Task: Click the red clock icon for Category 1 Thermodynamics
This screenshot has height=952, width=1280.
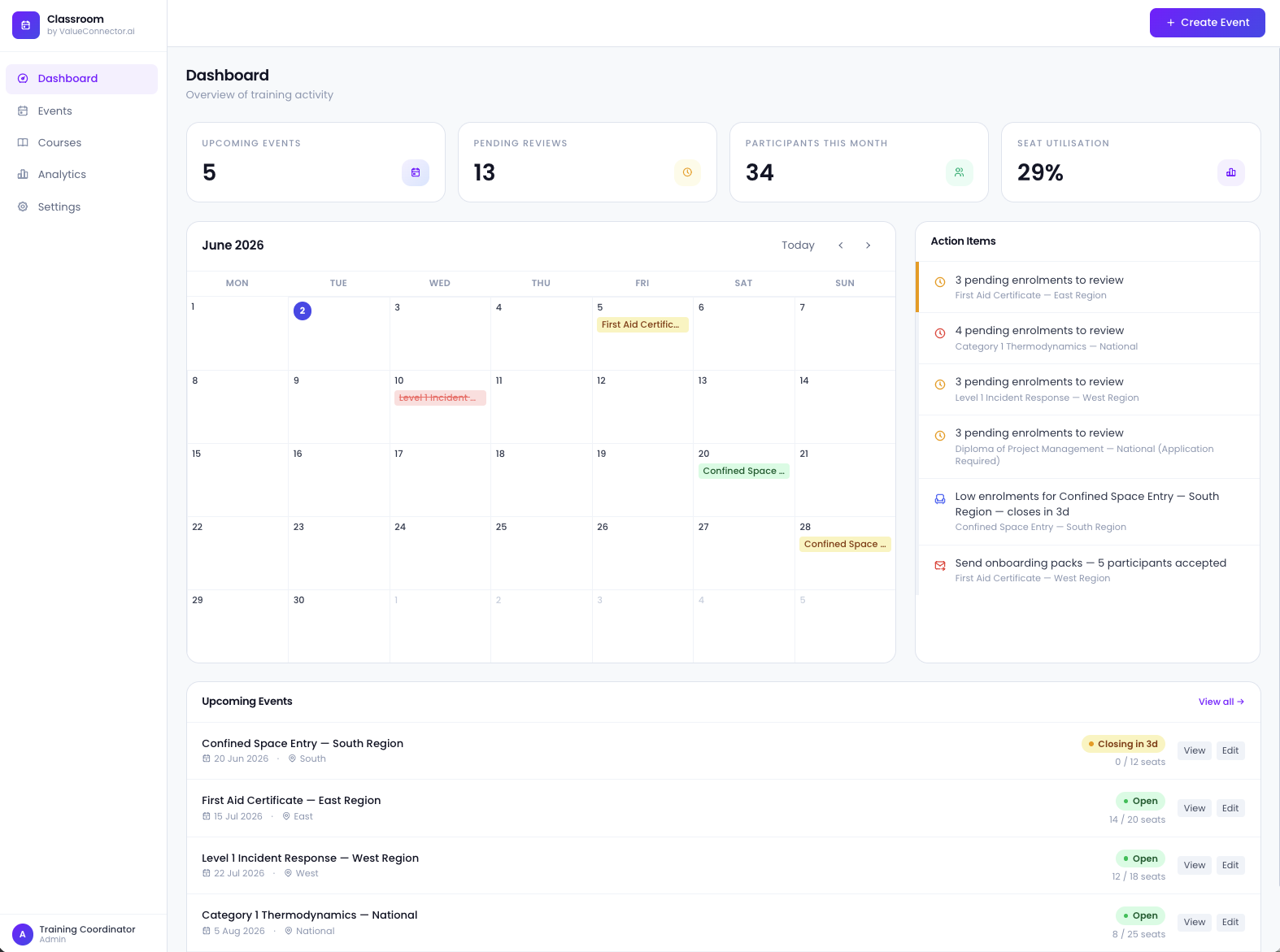Action: pyautogui.click(x=940, y=333)
